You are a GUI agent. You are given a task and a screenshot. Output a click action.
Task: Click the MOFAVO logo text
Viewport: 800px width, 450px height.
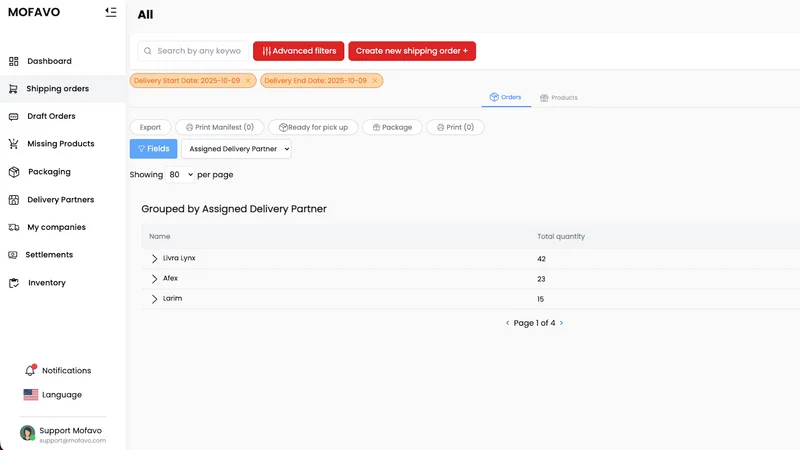pyautogui.click(x=34, y=12)
